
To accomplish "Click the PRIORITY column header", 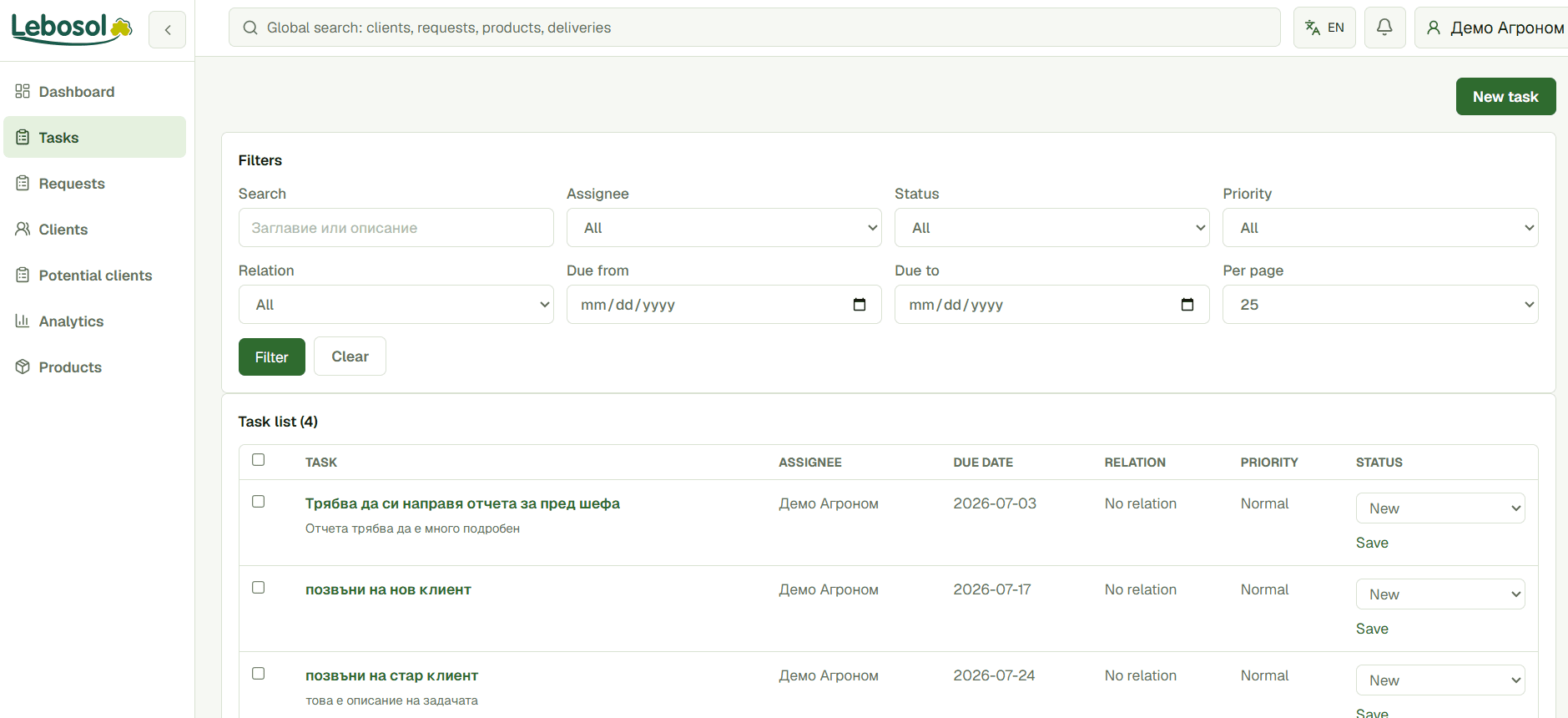I will pyautogui.click(x=1269, y=463).
